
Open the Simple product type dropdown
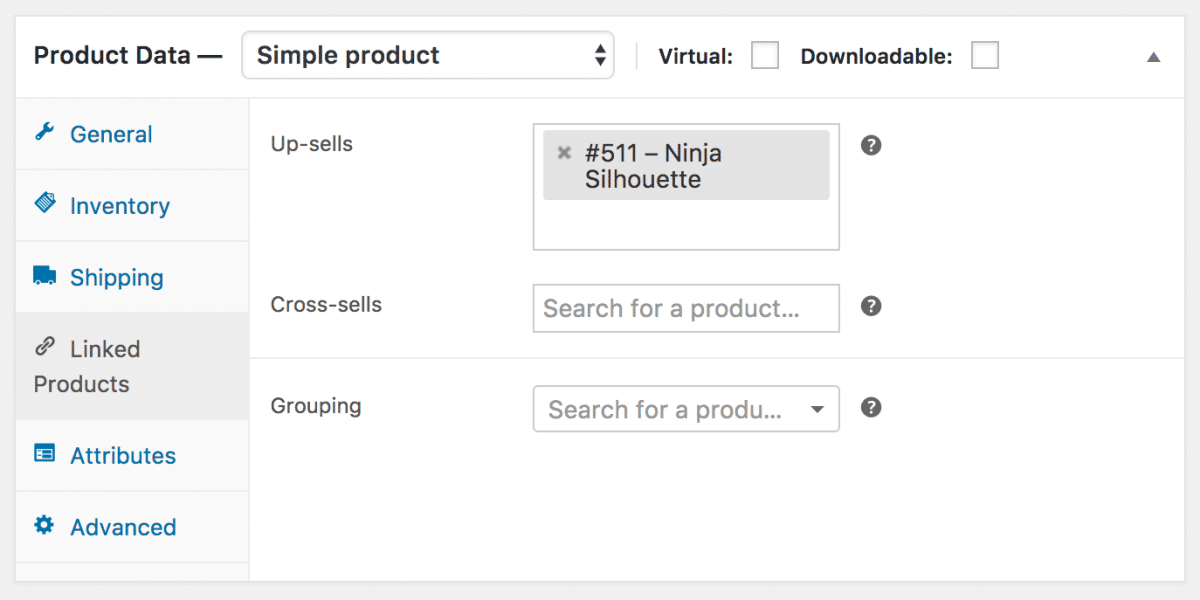pyautogui.click(x=428, y=55)
